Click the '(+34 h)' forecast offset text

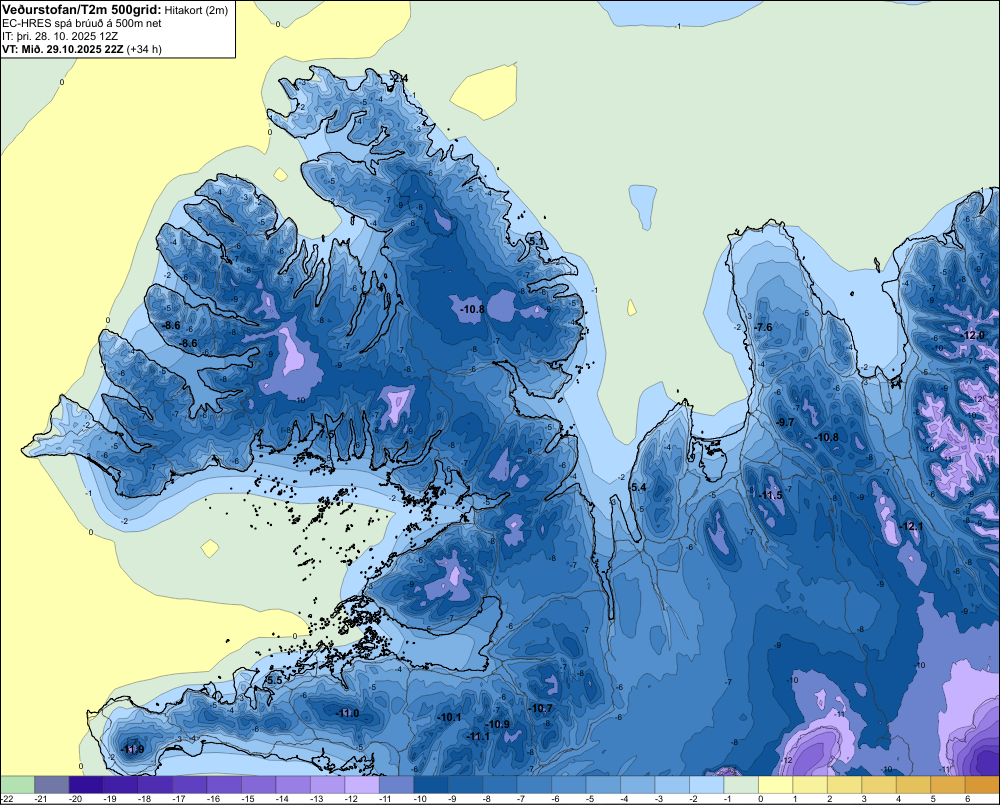(x=144, y=49)
